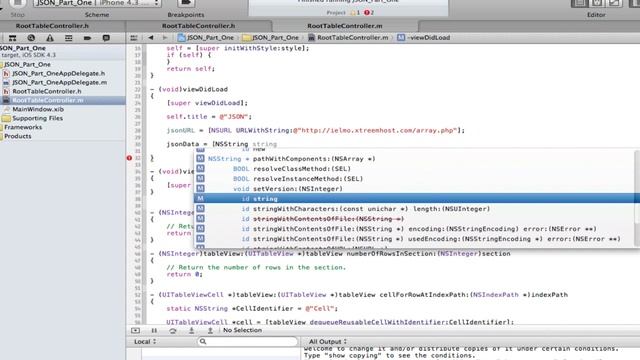The image size is (640, 360).
Task: Click the No Selection debug label
Action: pyautogui.click(x=242, y=330)
